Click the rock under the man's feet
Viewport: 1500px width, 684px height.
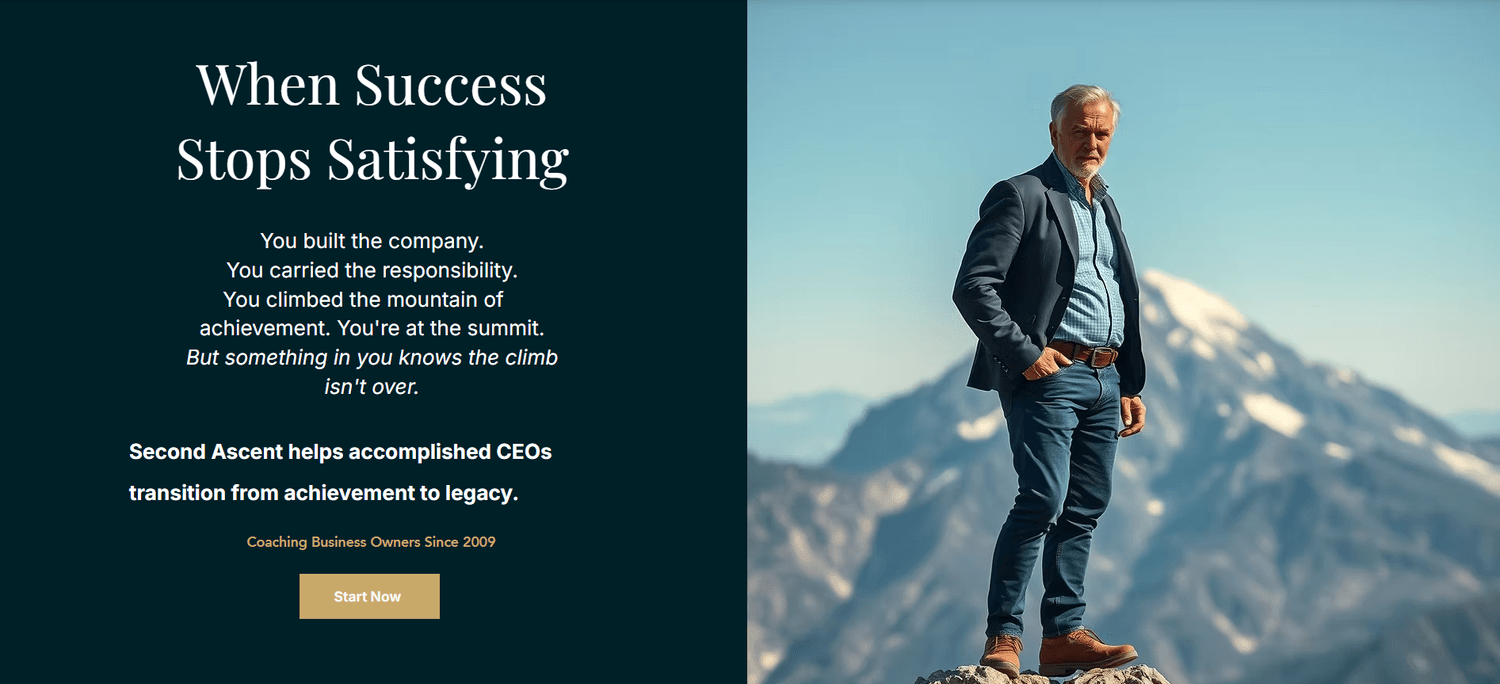click(x=1040, y=676)
